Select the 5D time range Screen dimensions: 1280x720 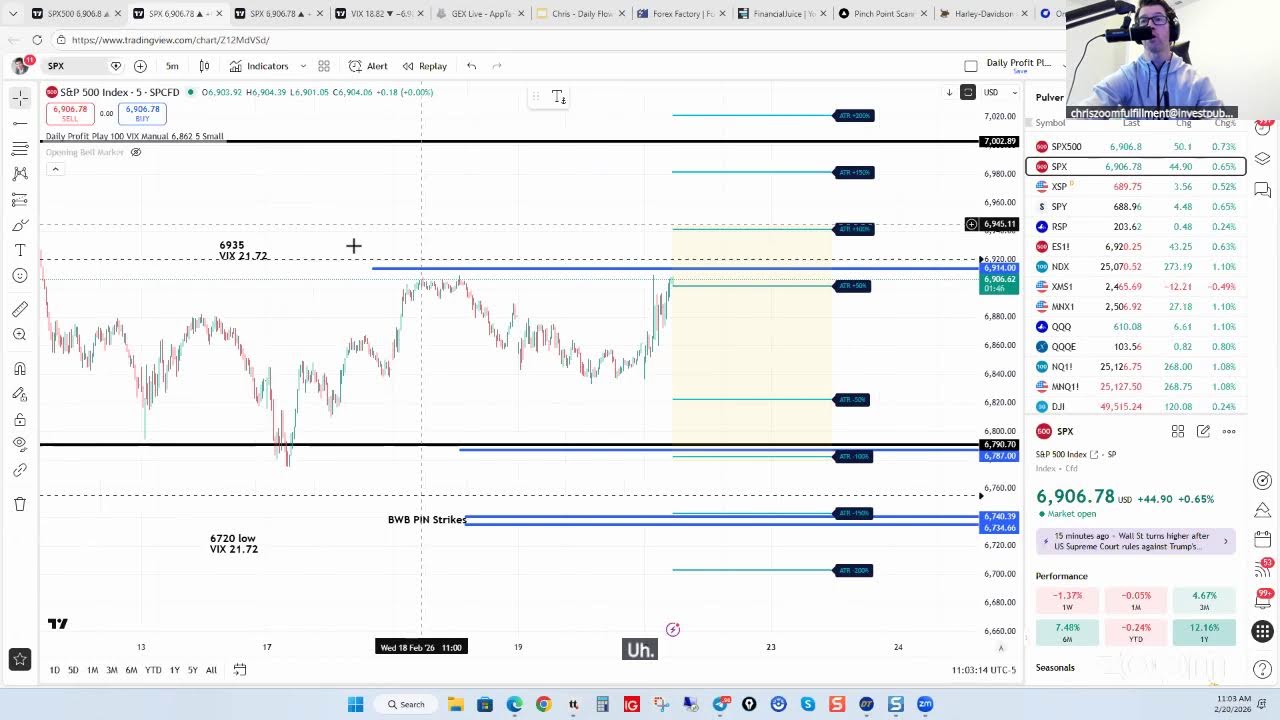73,670
